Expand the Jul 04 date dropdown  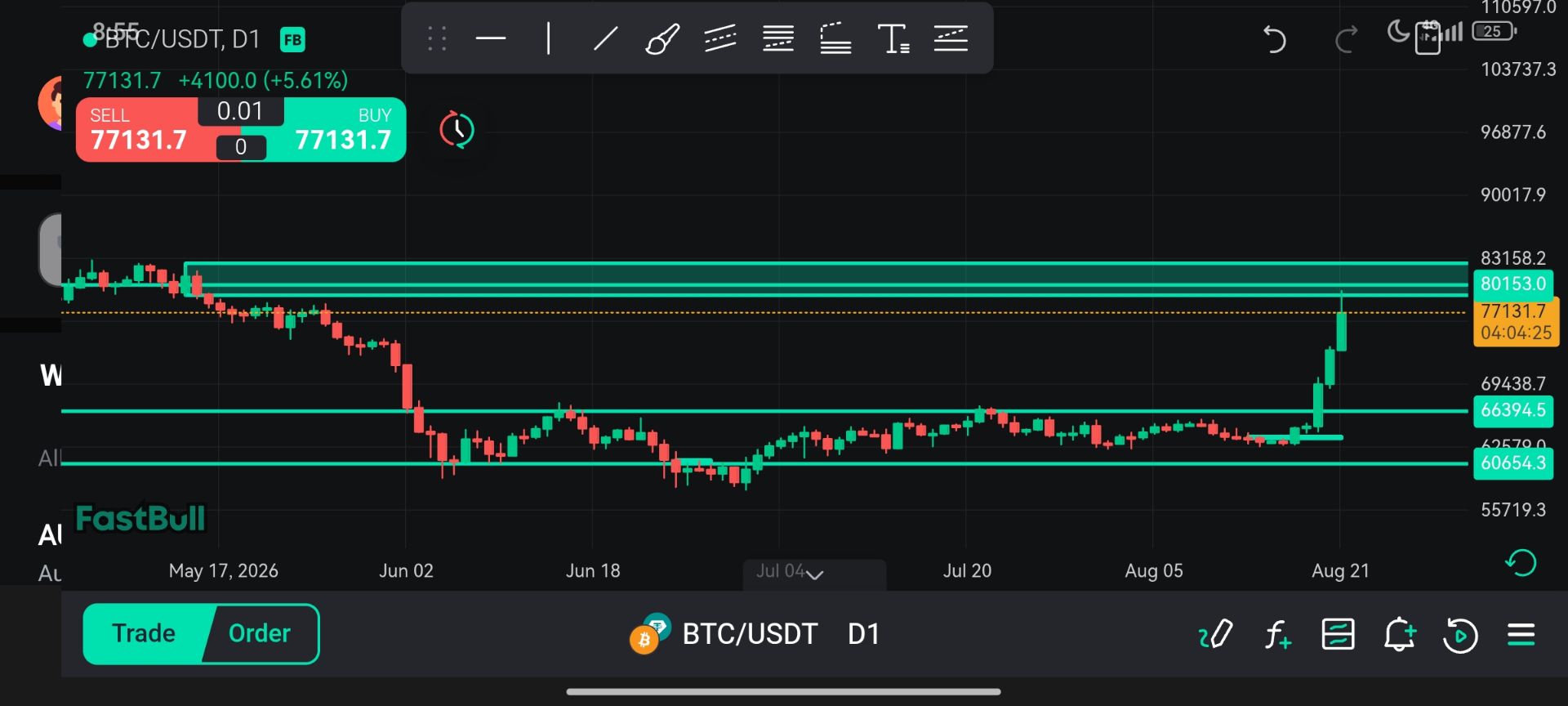click(814, 572)
